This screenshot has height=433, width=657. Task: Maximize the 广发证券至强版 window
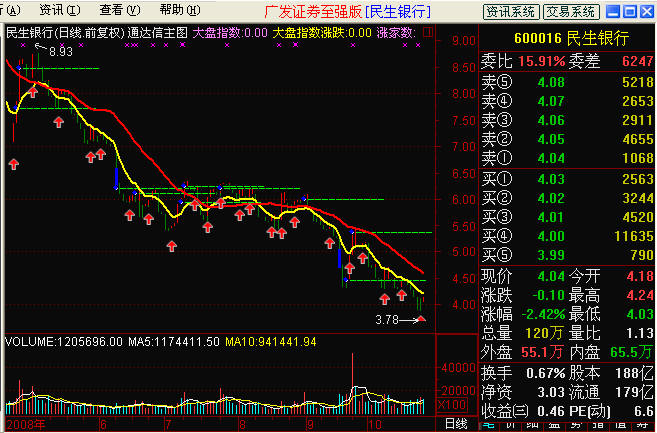pos(629,11)
